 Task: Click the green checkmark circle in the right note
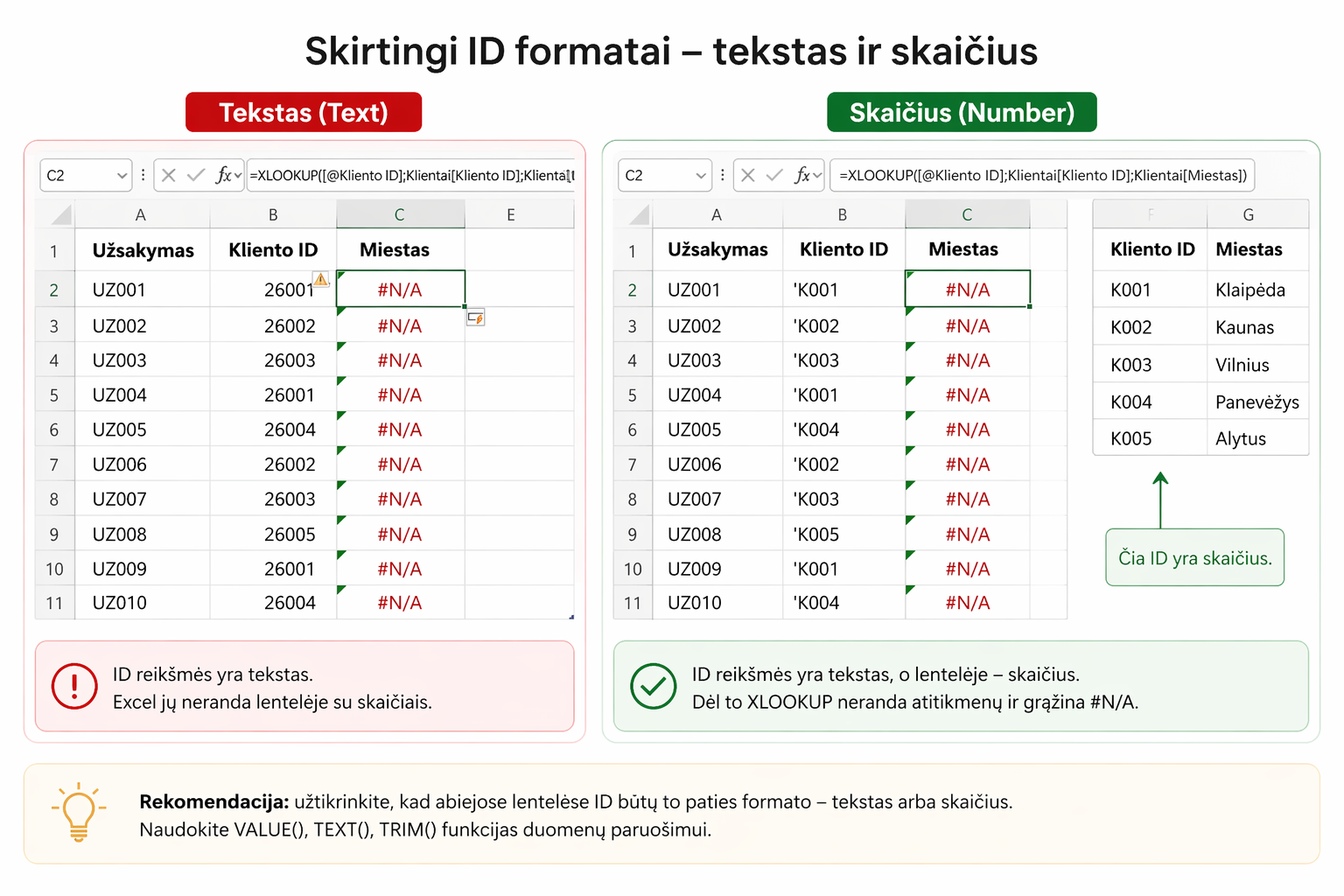[x=654, y=686]
